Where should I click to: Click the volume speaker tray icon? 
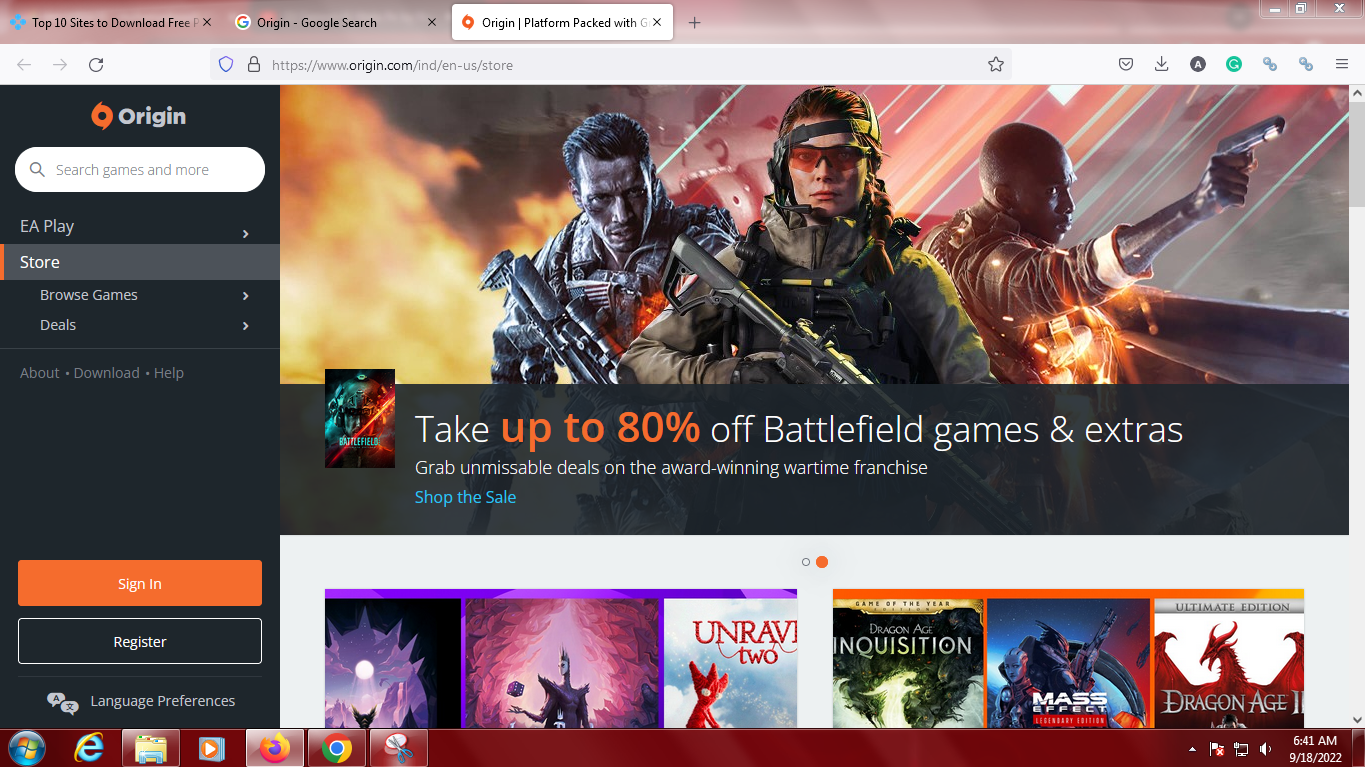pyautogui.click(x=1266, y=749)
